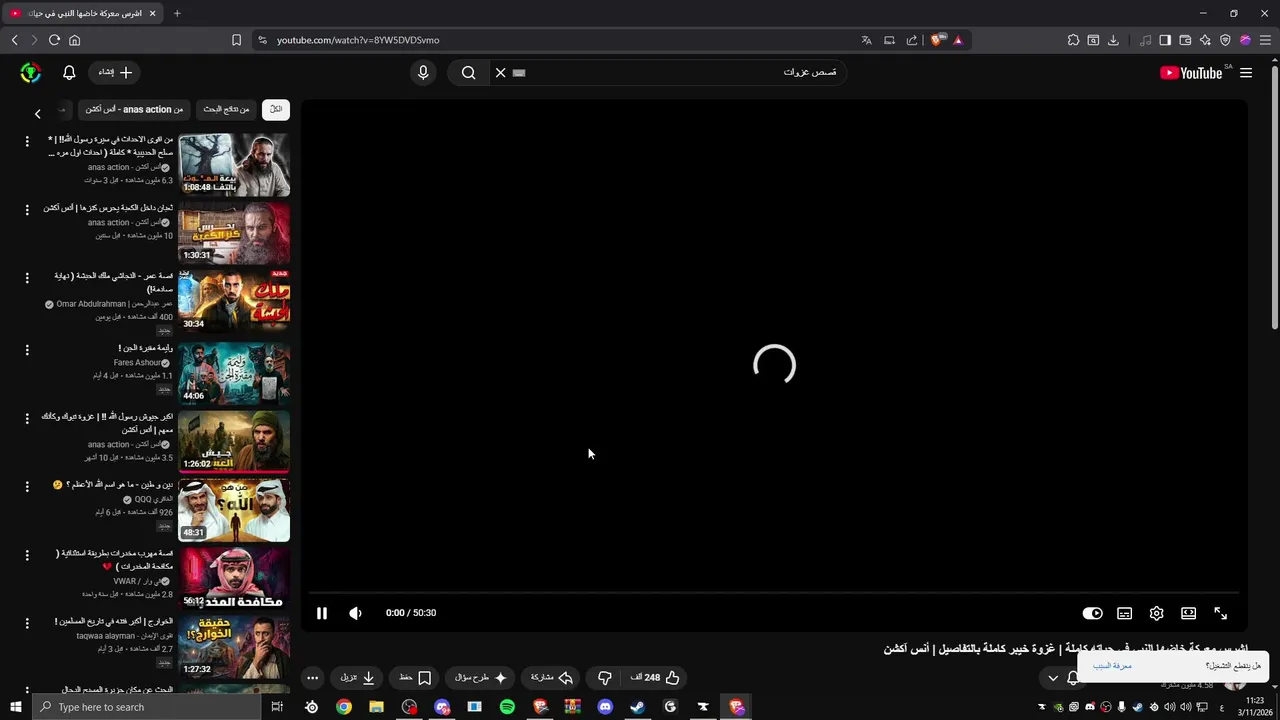Open options menu for the 1:30:31 video
This screenshot has width=1280, height=720.
(27, 209)
